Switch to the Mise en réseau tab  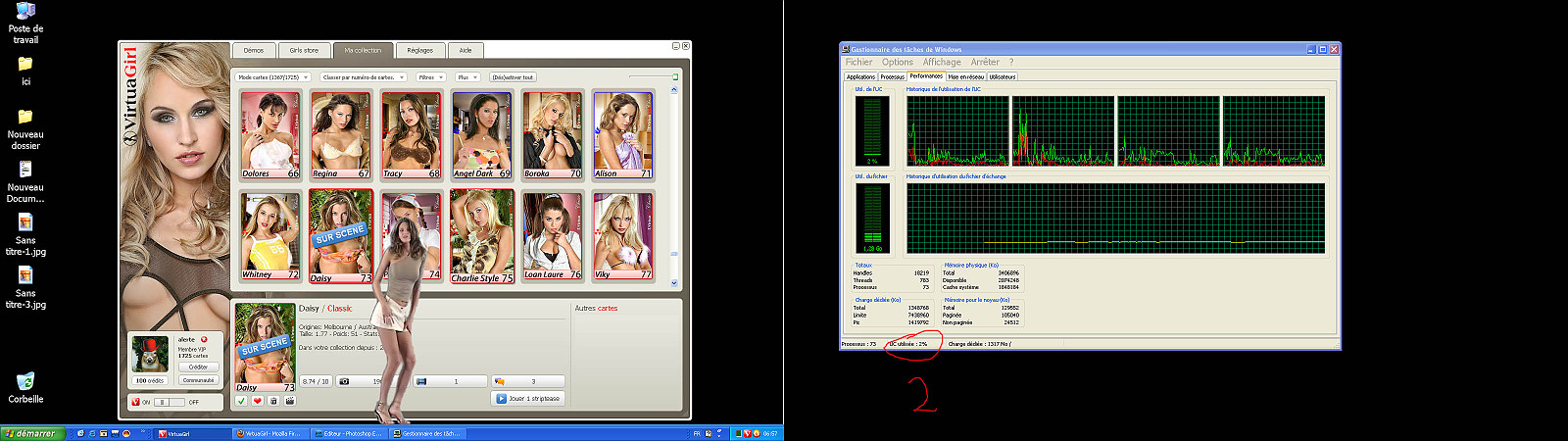pyautogui.click(x=966, y=76)
